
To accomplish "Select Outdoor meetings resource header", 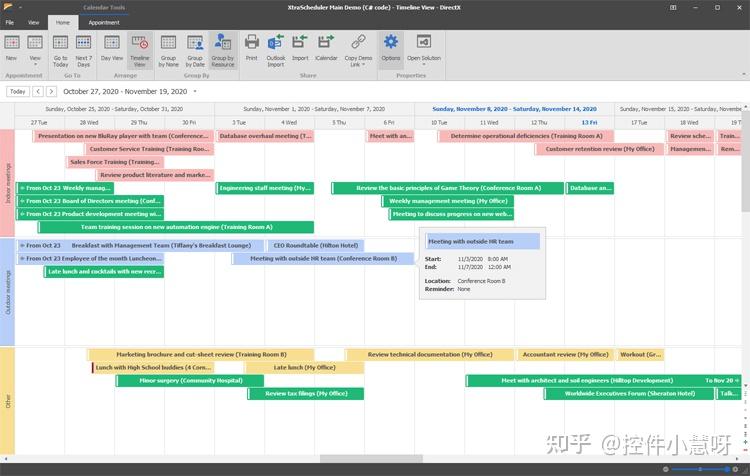I will coord(7,292).
